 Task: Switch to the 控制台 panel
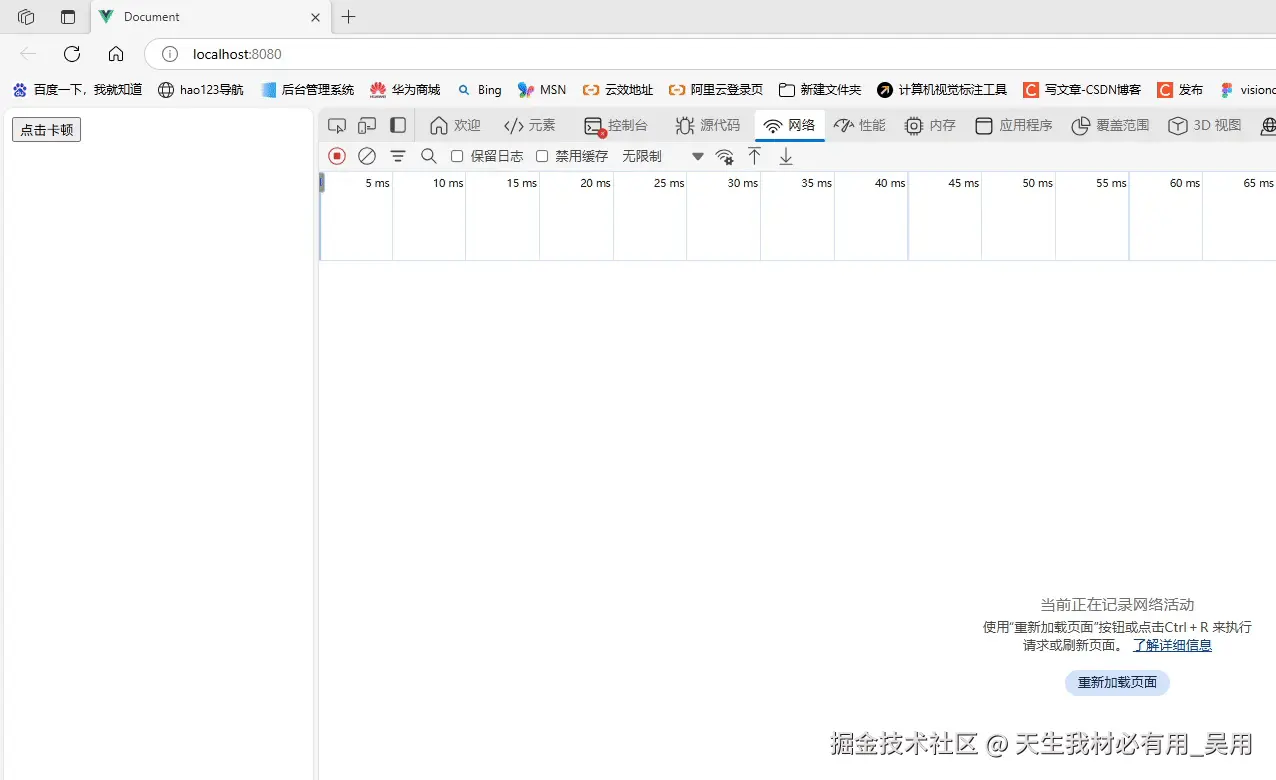coord(617,125)
